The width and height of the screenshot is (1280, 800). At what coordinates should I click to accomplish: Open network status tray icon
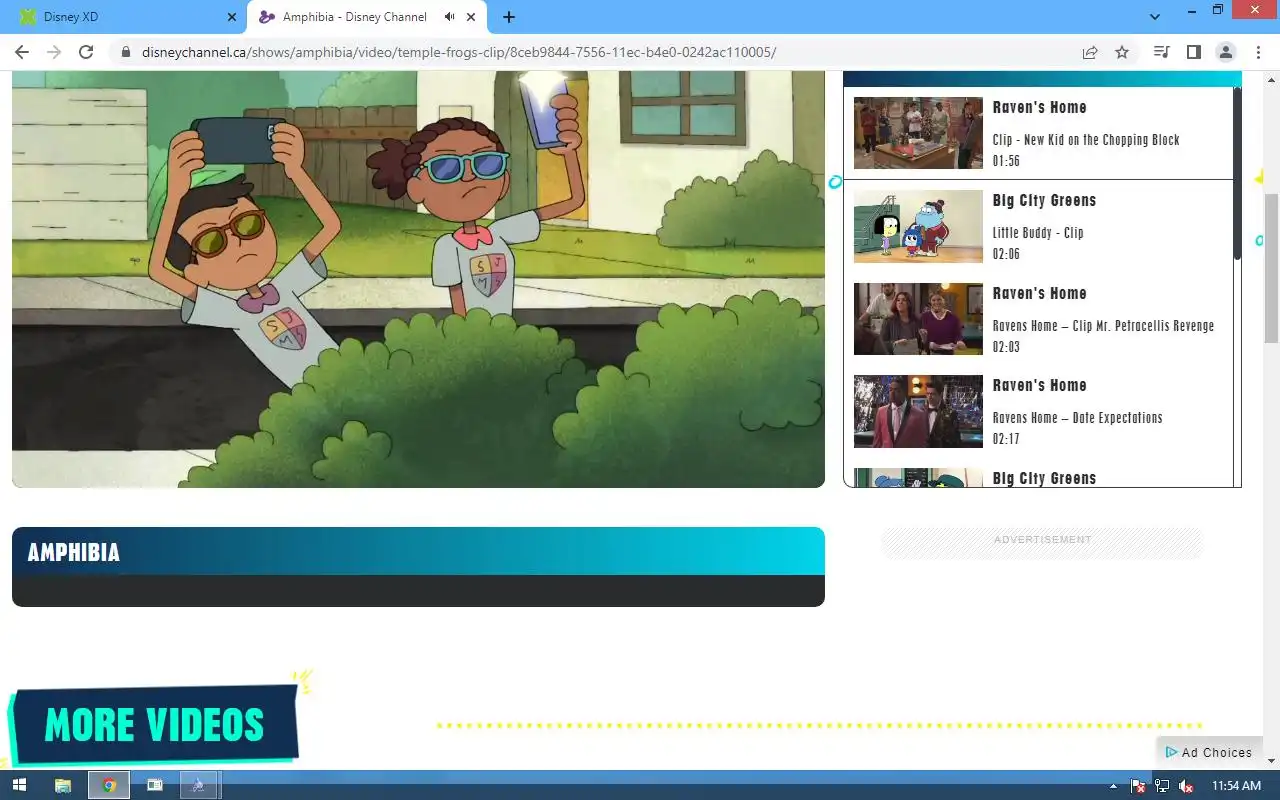point(1162,786)
